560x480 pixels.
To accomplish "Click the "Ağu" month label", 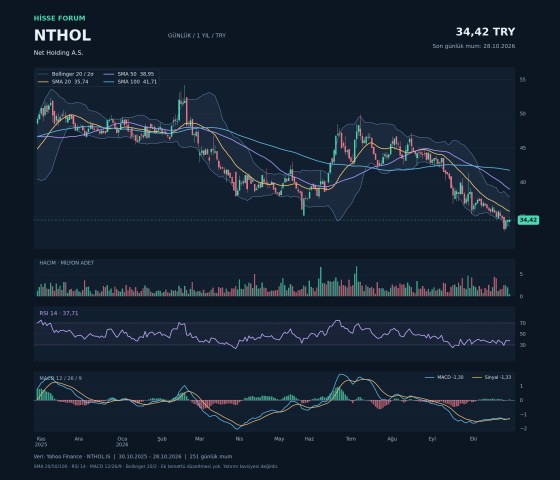I will [392, 439].
